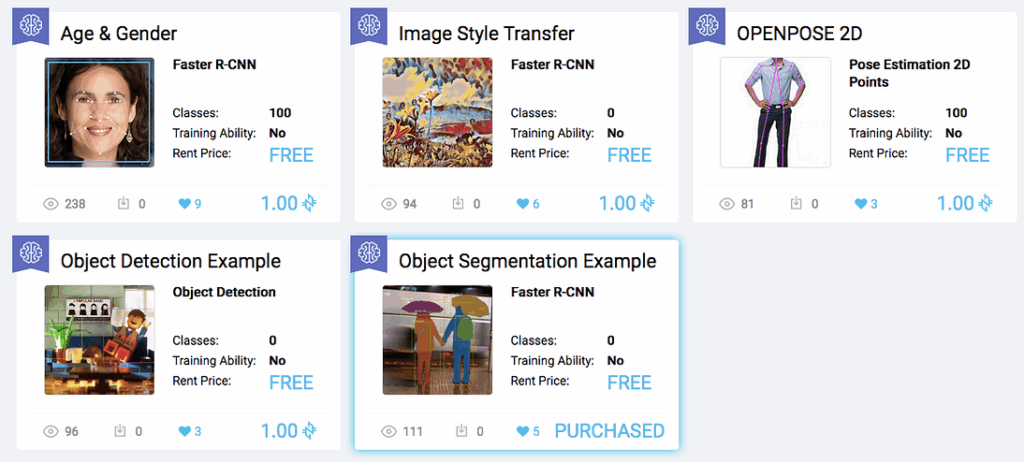Image resolution: width=1024 pixels, height=462 pixels.
Task: Like the Image Style Transfer model via heart icon
Action: [522, 204]
